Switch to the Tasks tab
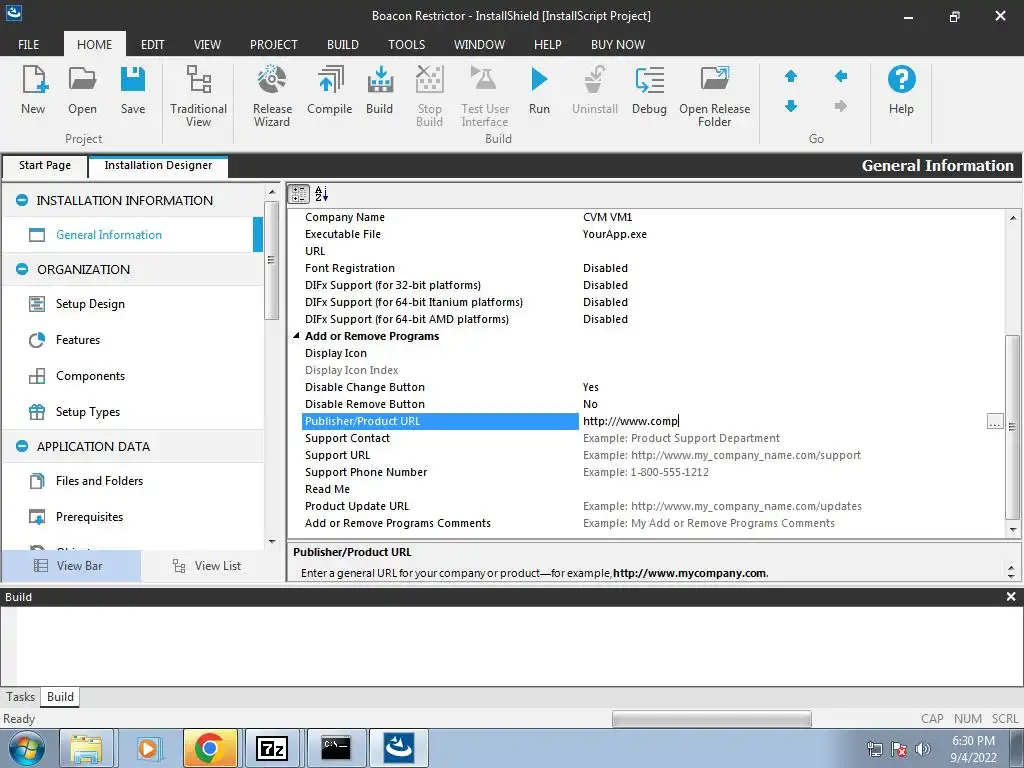The image size is (1024, 768). pyautogui.click(x=20, y=697)
